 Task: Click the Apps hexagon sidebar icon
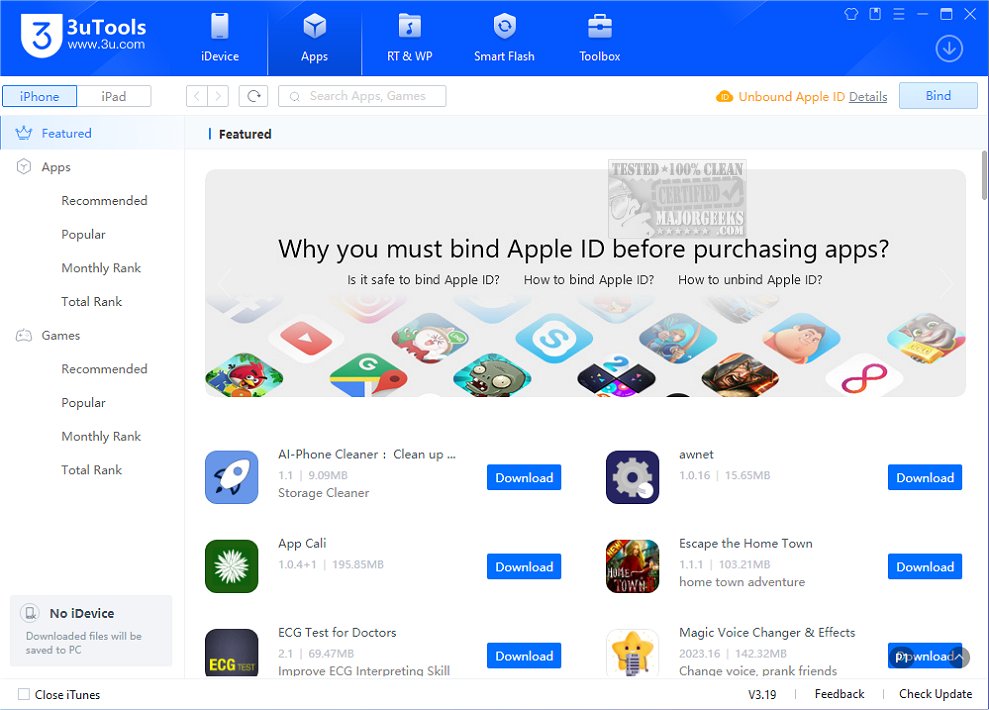click(24, 166)
